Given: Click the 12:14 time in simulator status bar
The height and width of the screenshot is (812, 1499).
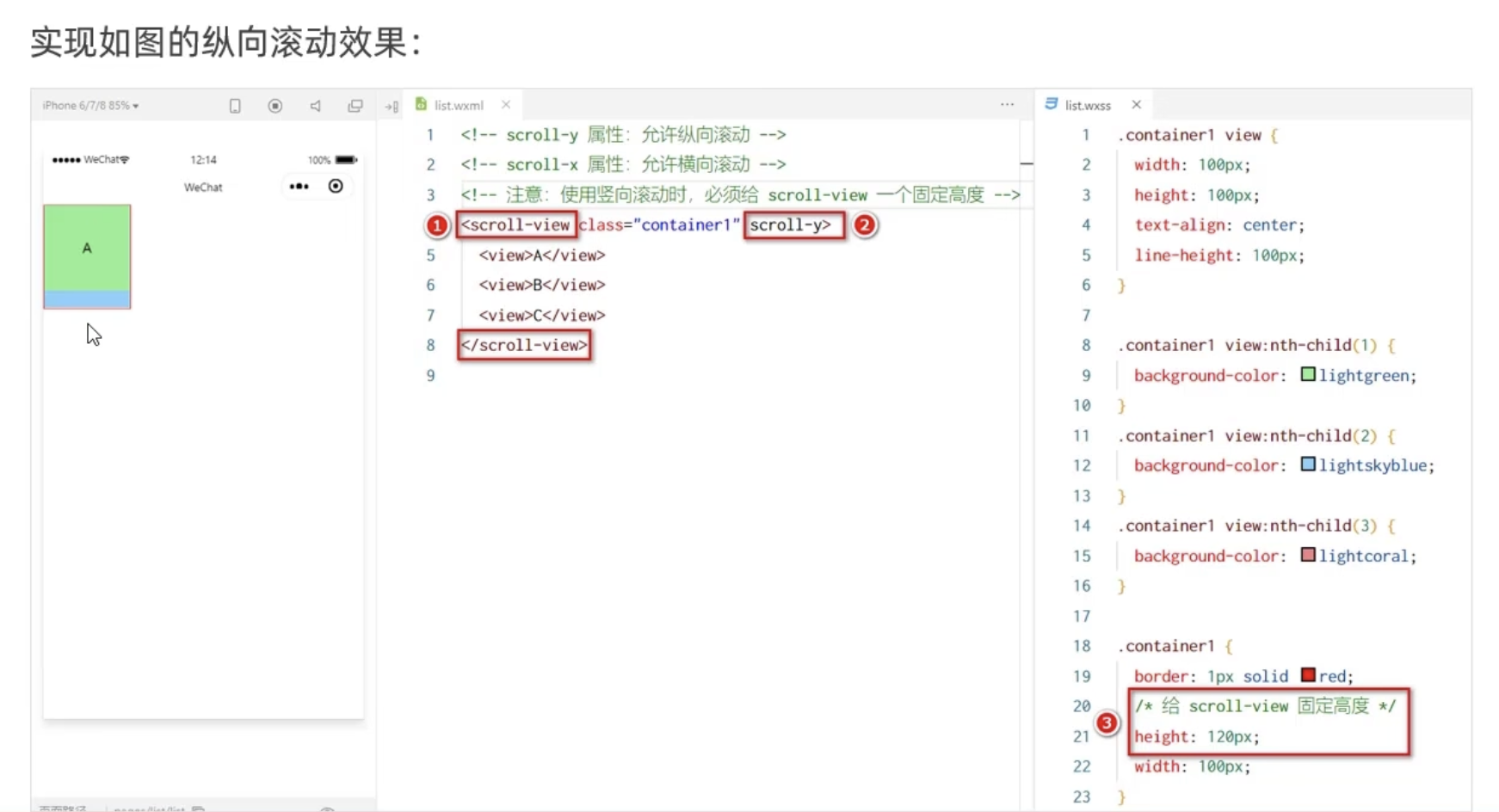Looking at the screenshot, I should (203, 160).
